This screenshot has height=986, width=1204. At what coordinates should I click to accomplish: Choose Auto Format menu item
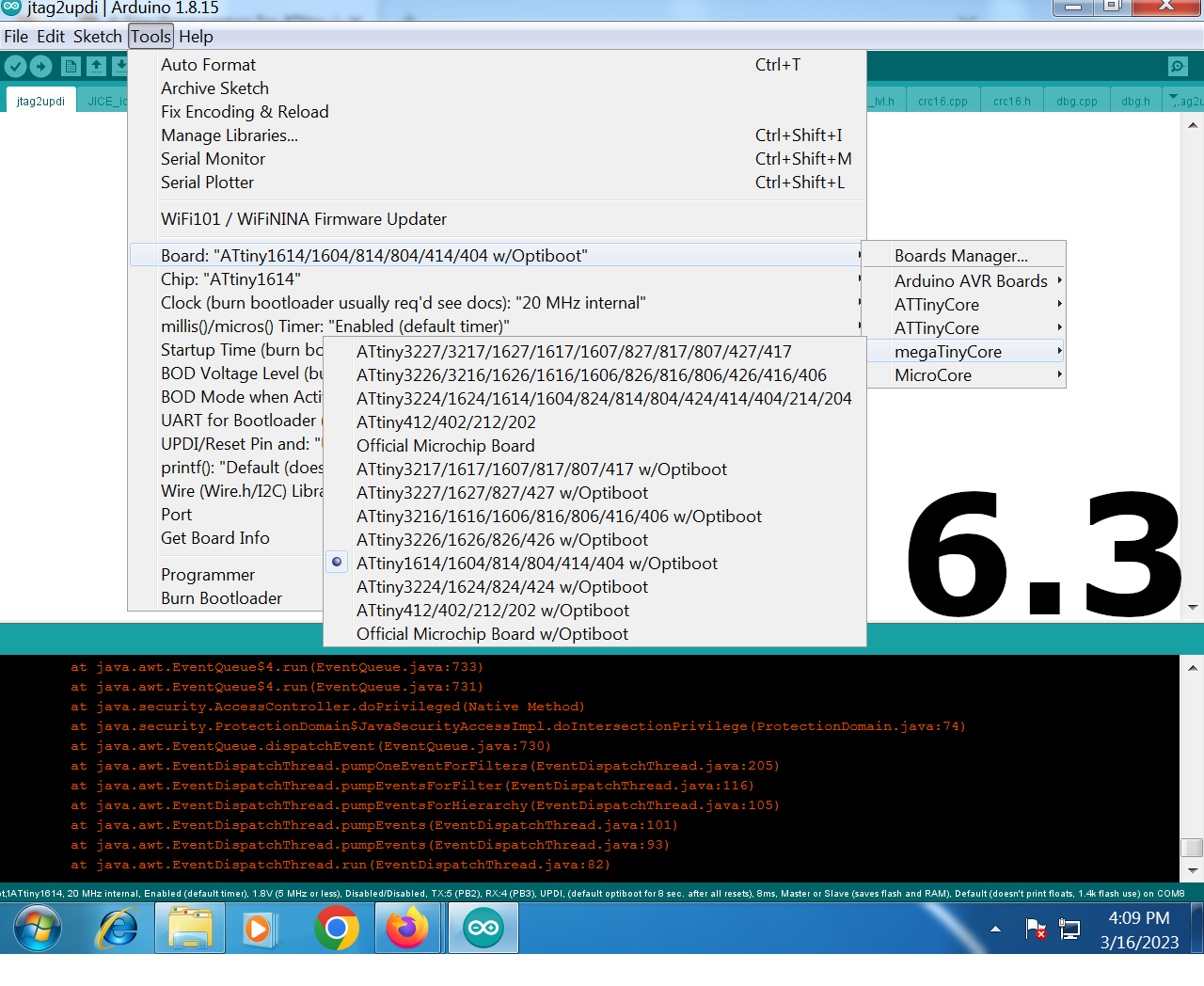[x=497, y=65]
